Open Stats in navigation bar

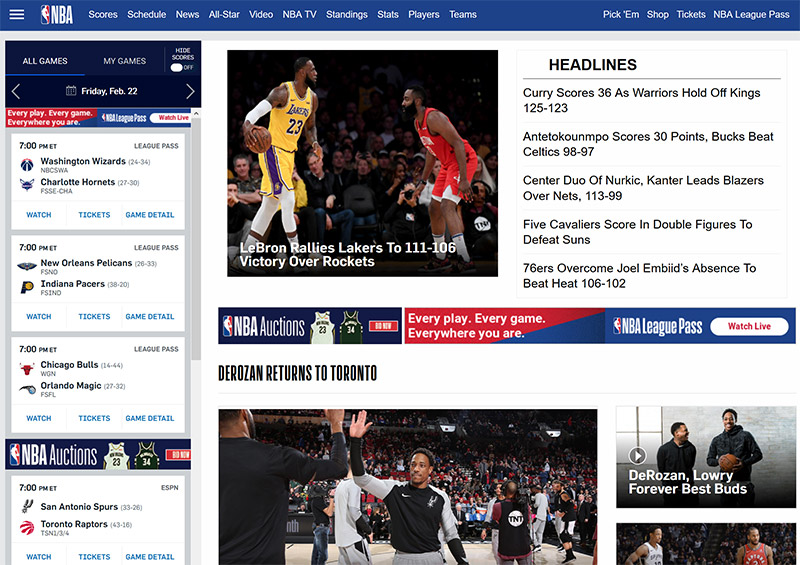tap(388, 15)
